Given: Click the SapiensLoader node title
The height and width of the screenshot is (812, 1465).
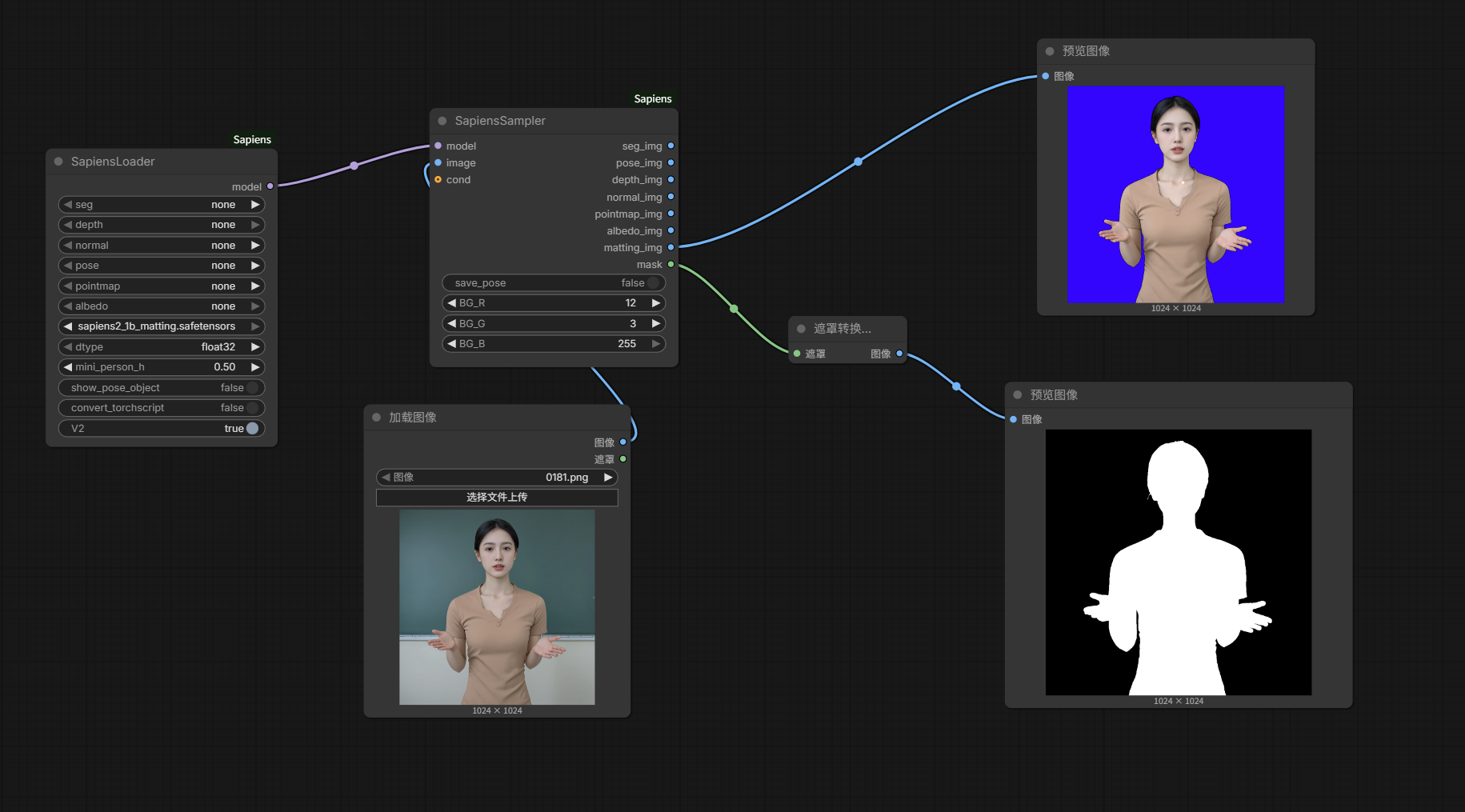Looking at the screenshot, I should click(113, 162).
